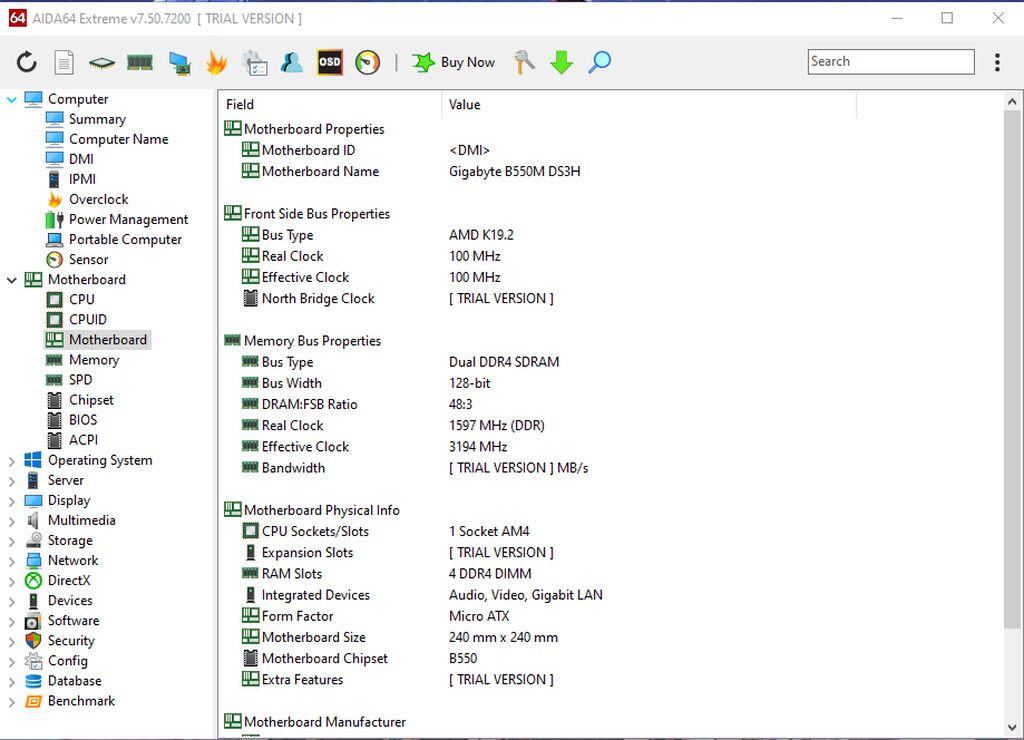Image resolution: width=1024 pixels, height=740 pixels.
Task: Open Preferences wrench icon in toolbar
Action: pos(524,62)
